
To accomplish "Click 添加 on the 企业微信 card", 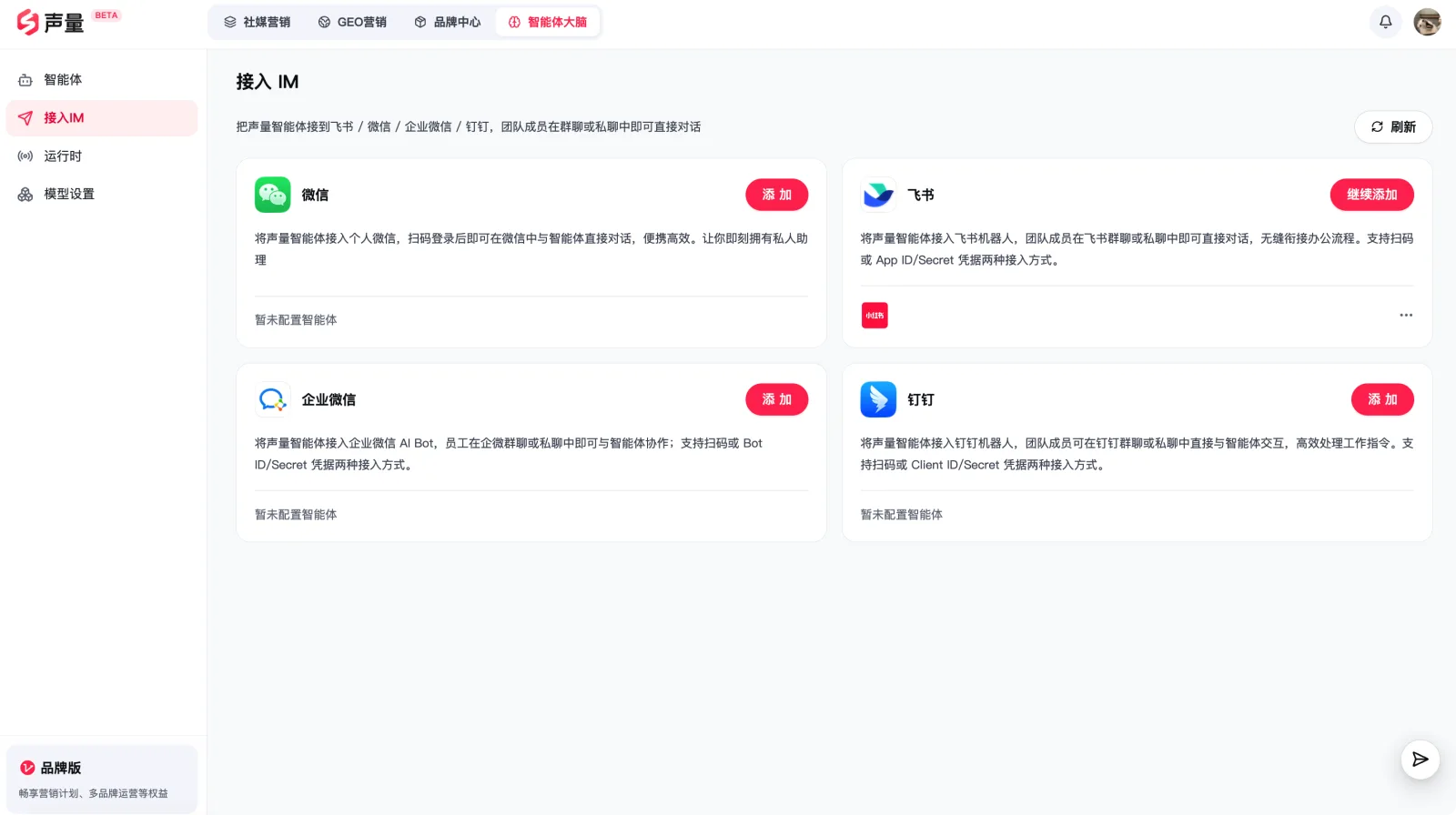I will pyautogui.click(x=777, y=399).
